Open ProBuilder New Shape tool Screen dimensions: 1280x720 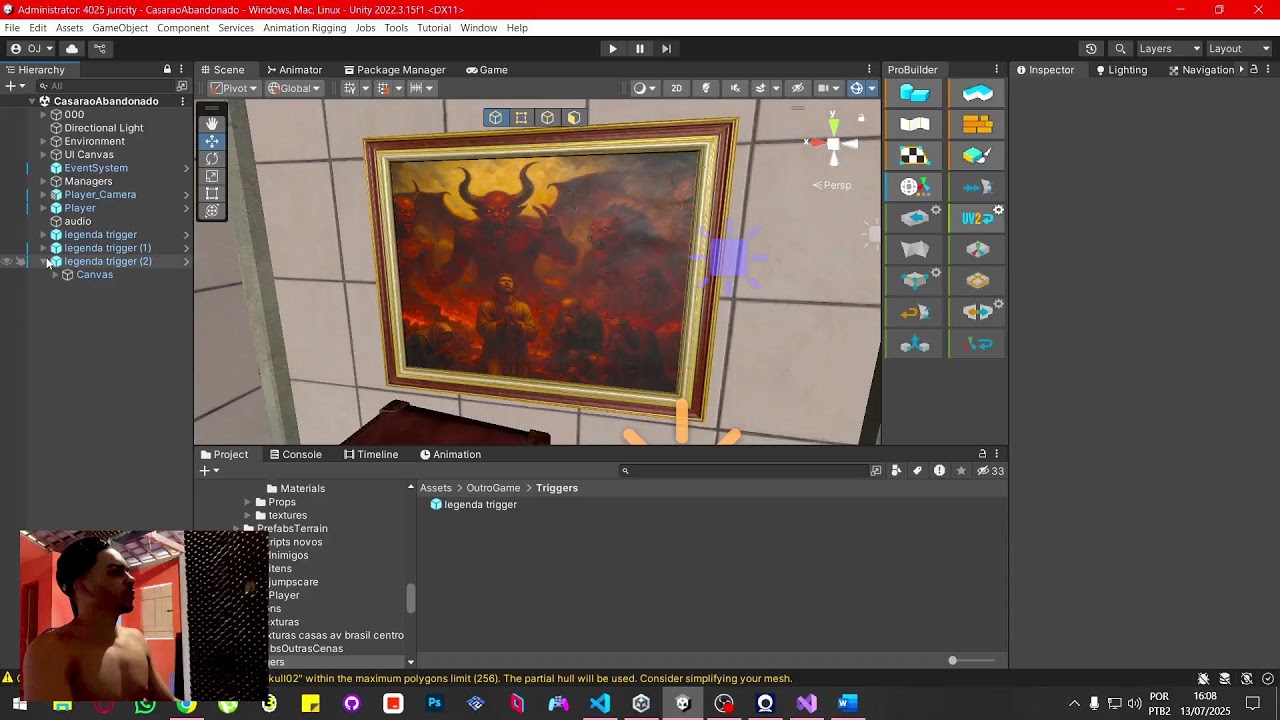(914, 93)
